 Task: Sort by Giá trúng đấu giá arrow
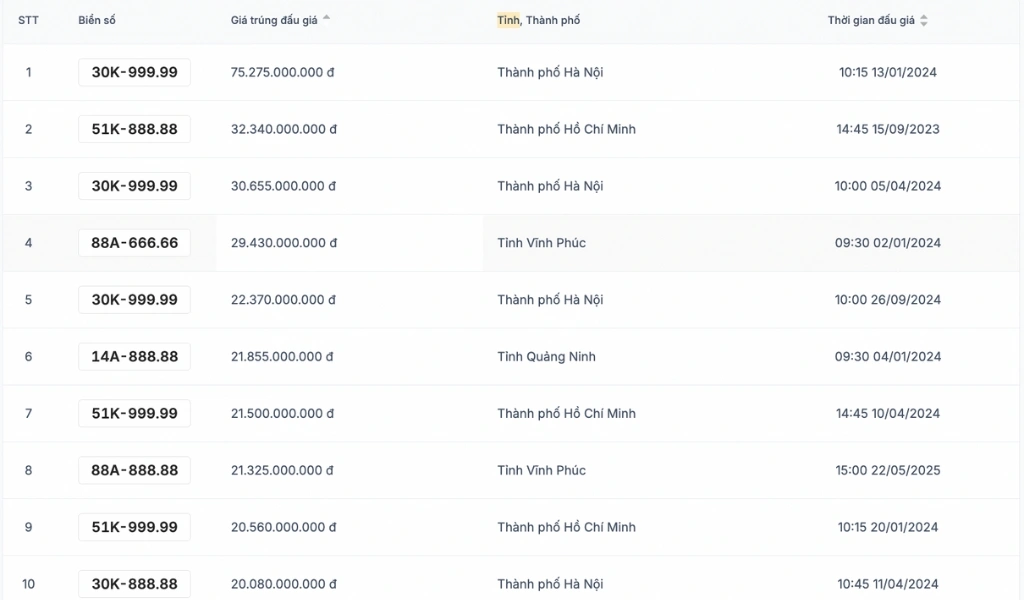[327, 18]
